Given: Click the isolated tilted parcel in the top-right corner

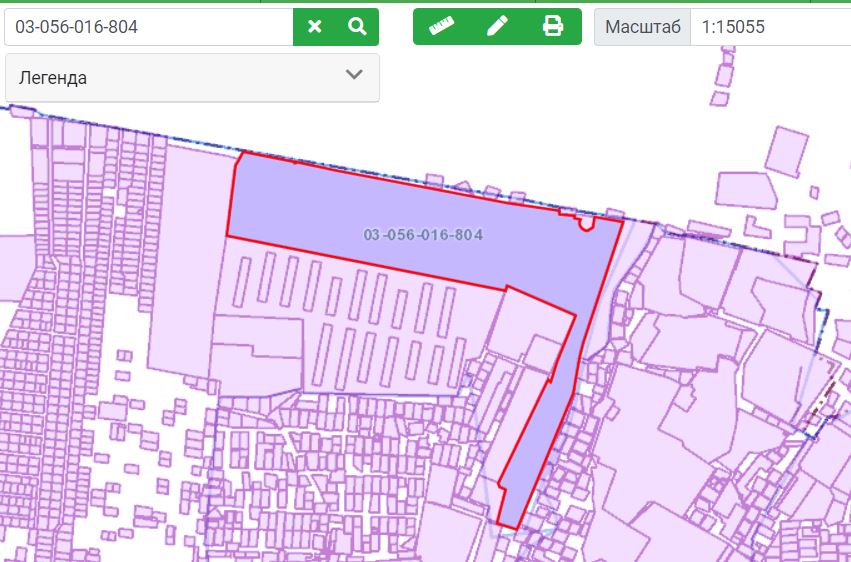Looking at the screenshot, I should (785, 152).
